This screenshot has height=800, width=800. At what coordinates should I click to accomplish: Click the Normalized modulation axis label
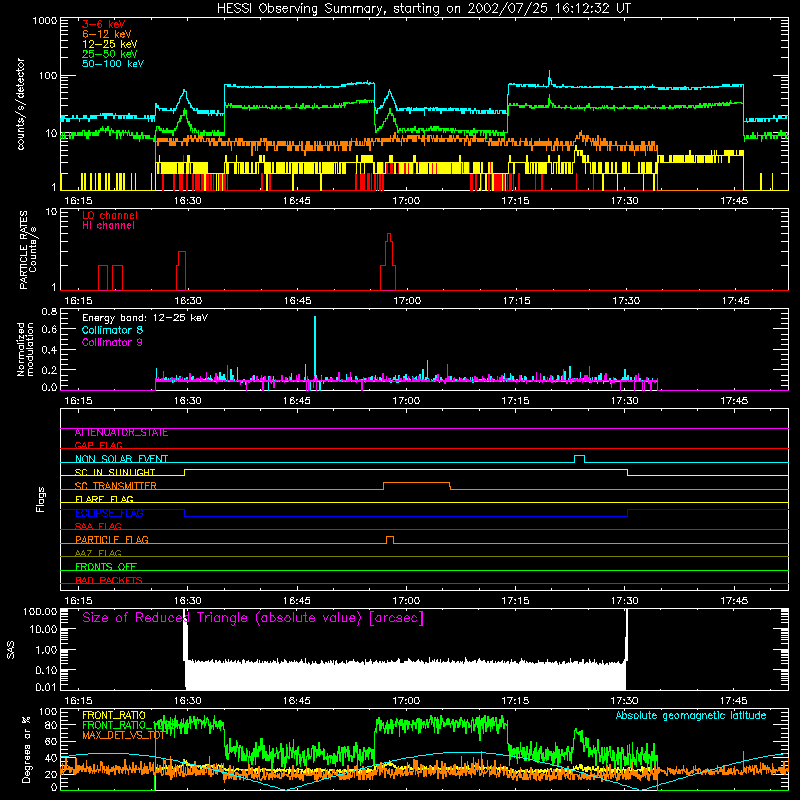(25, 349)
